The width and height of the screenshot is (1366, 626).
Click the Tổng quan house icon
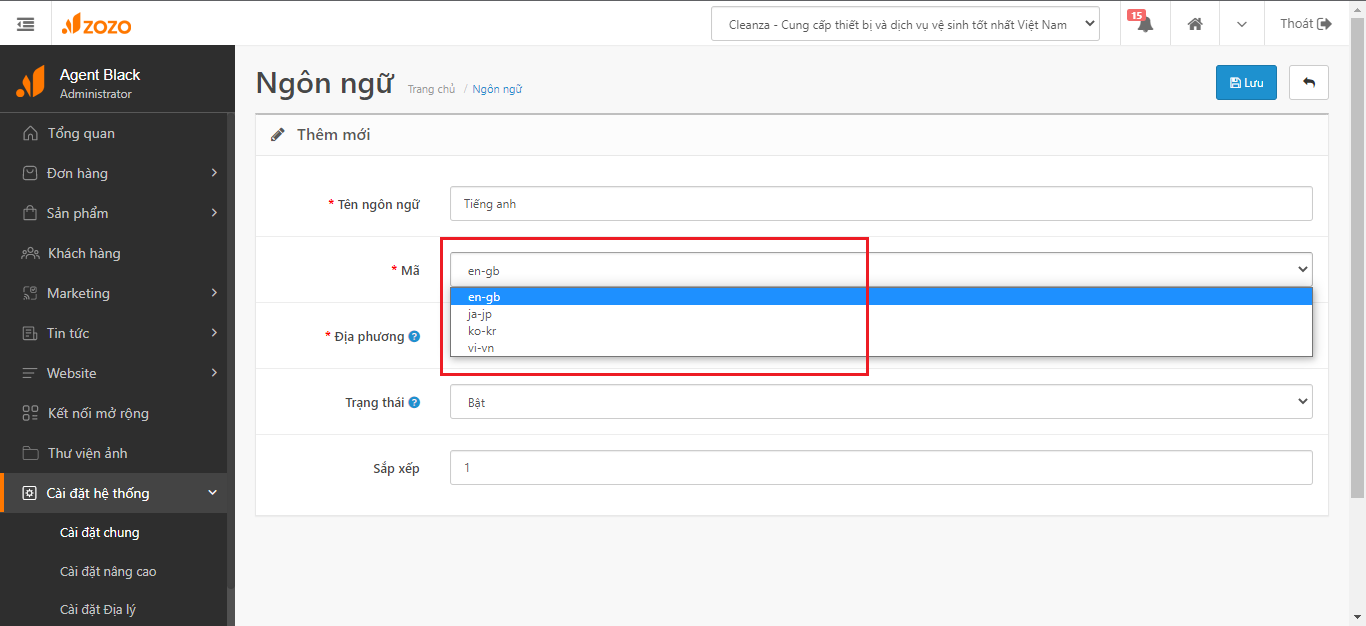click(x=30, y=133)
